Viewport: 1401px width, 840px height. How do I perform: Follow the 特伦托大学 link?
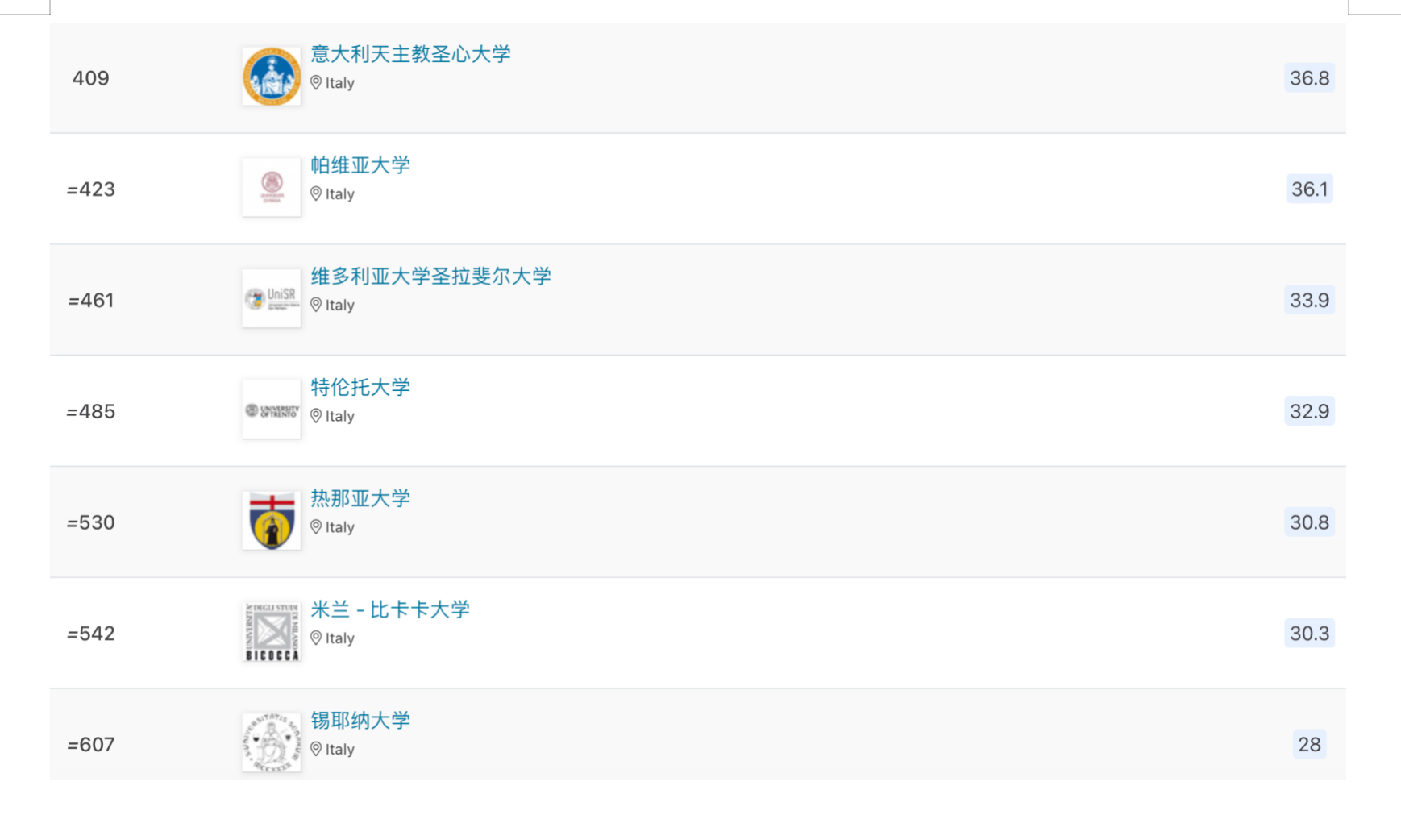360,388
